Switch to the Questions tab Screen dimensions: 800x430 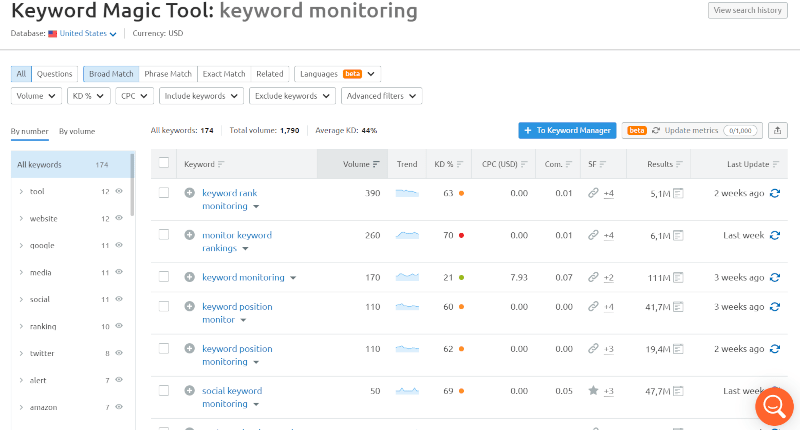[55, 74]
